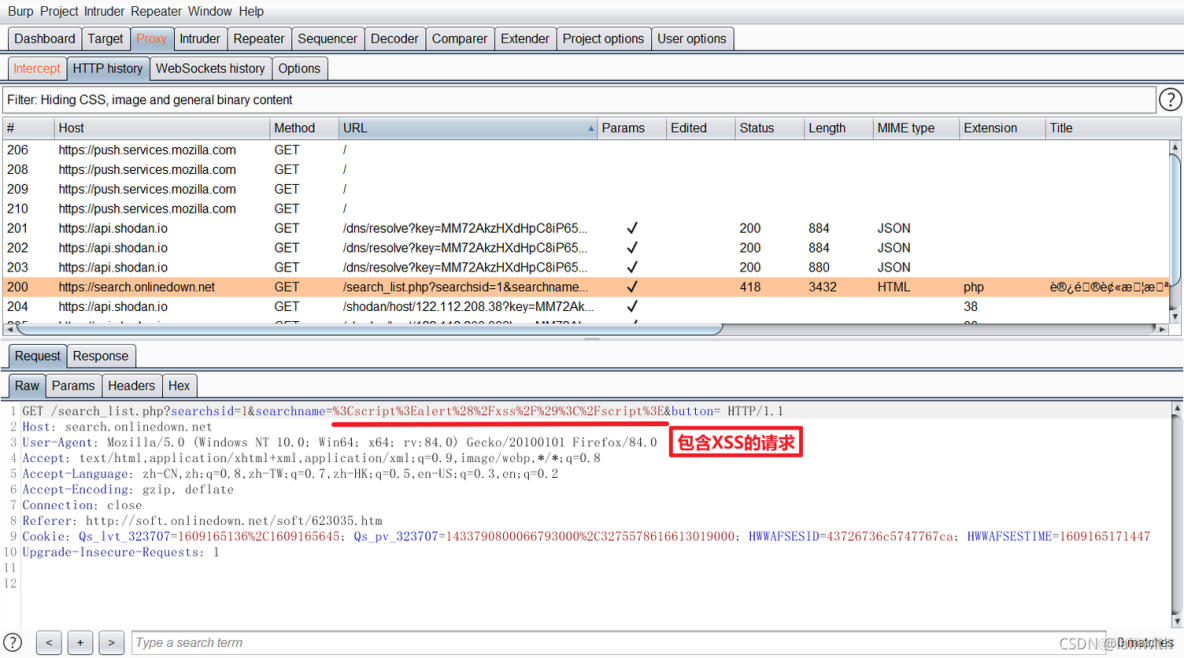The width and height of the screenshot is (1184, 658).
Task: Open the filter settings bar
Action: pyautogui.click(x=578, y=100)
